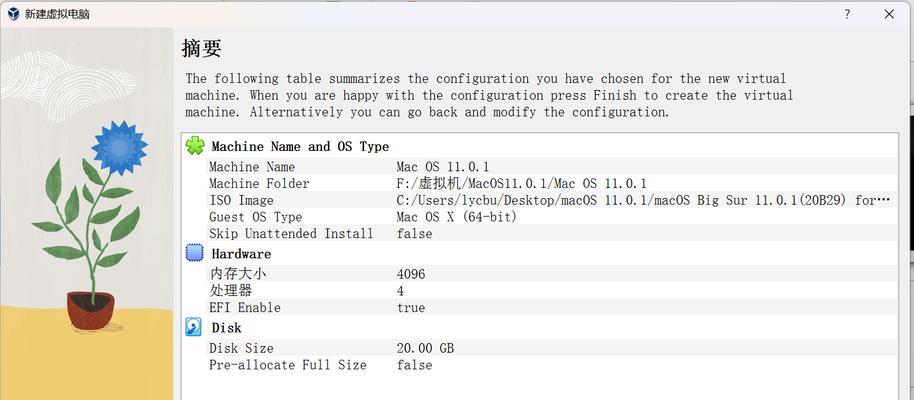Click the memory value 4096
The width and height of the screenshot is (914, 400).
click(410, 273)
